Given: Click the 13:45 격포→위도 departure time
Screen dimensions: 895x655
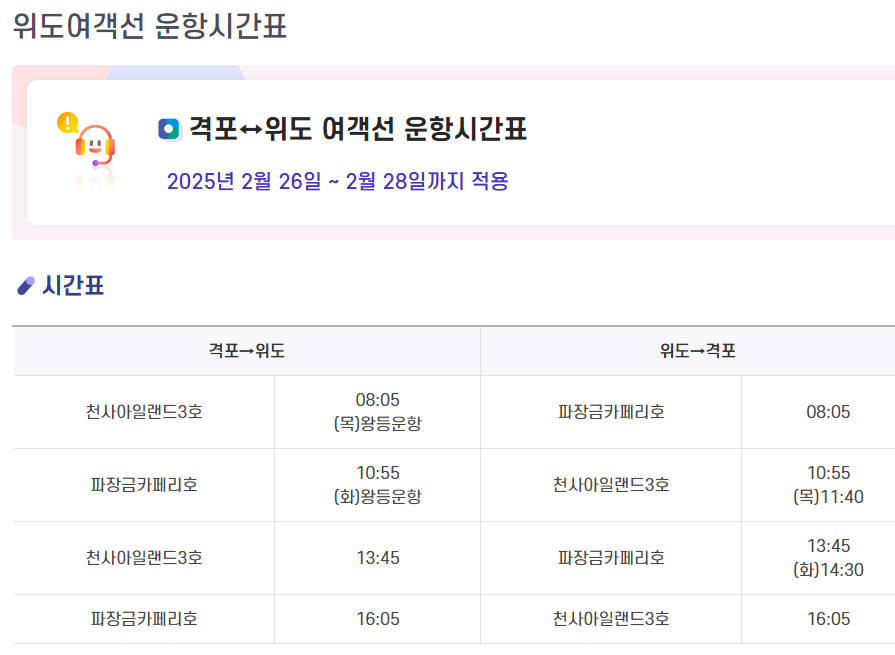Looking at the screenshot, I should 378,558.
